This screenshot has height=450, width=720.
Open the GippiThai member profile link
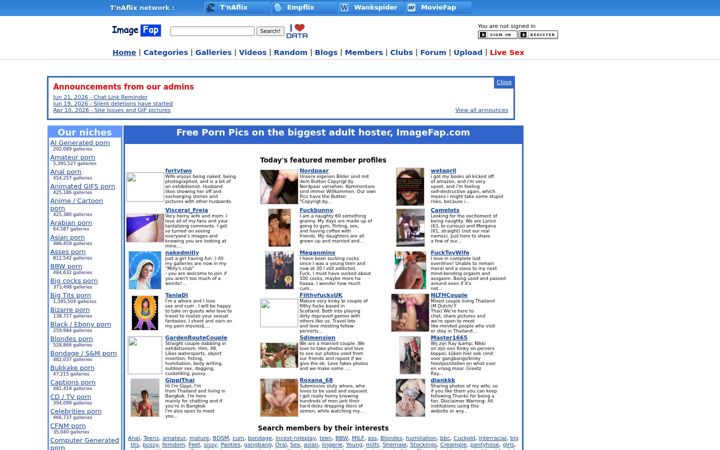click(x=180, y=380)
